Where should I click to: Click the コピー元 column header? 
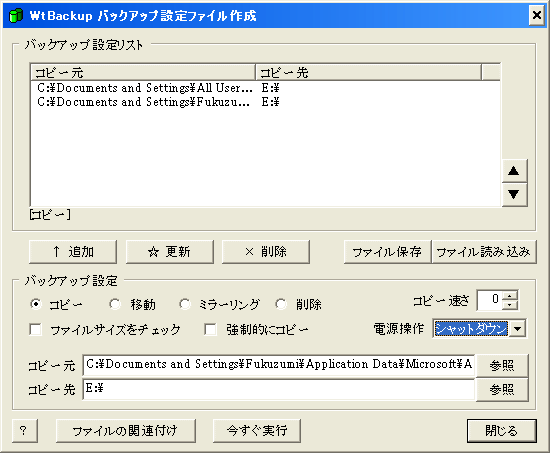click(x=143, y=72)
